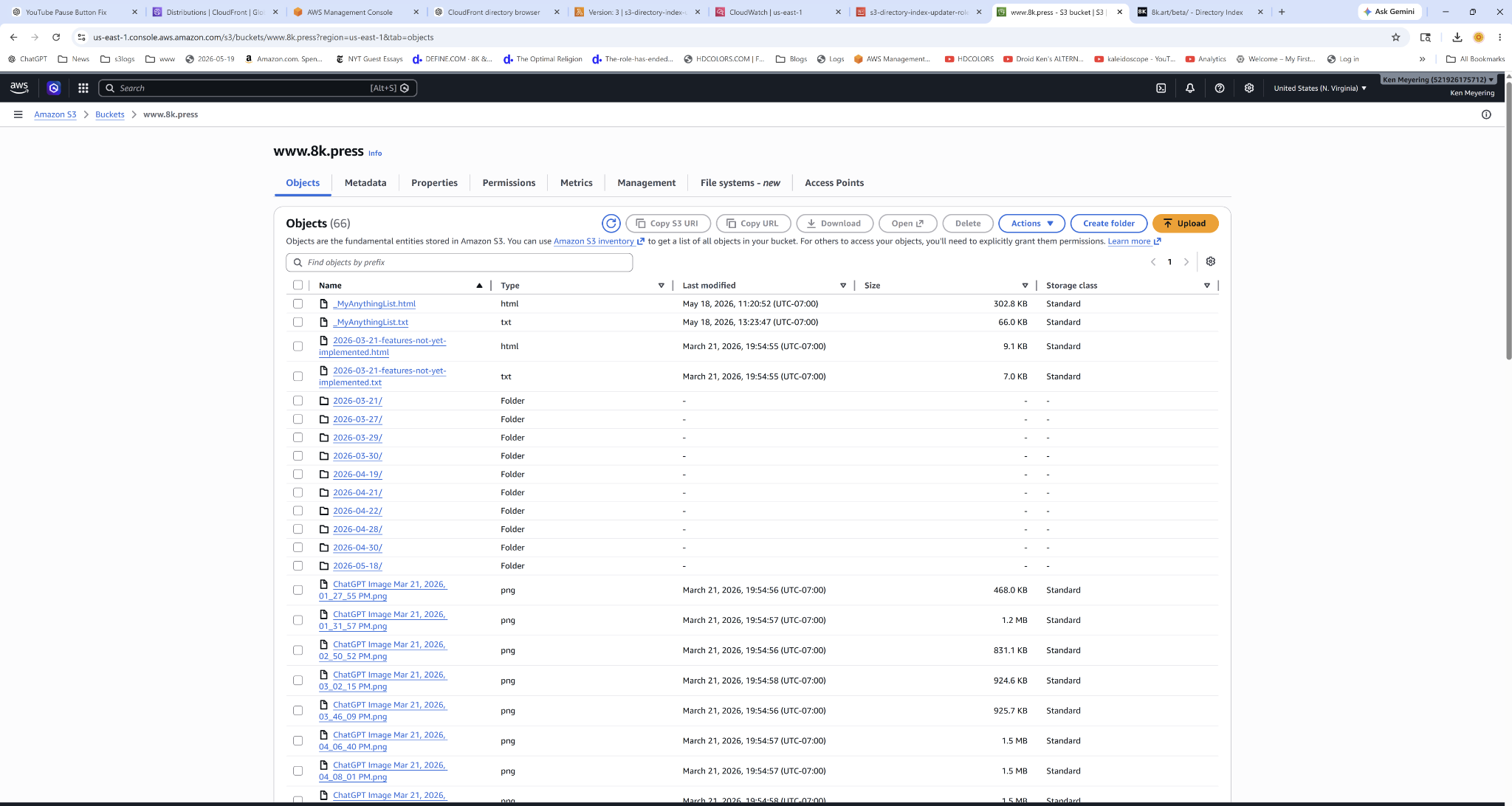Switch to the Properties tab
Viewport: 1512px width, 806px height.
click(434, 183)
